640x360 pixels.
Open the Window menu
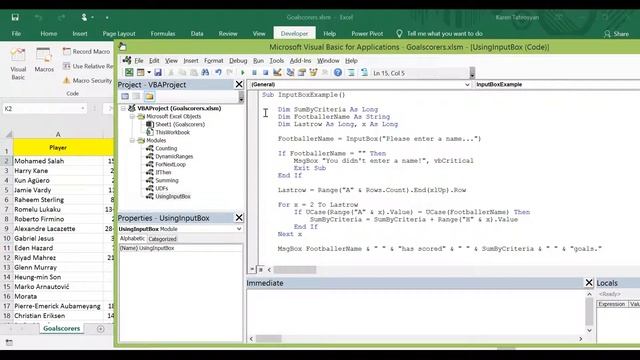[x=328, y=60]
